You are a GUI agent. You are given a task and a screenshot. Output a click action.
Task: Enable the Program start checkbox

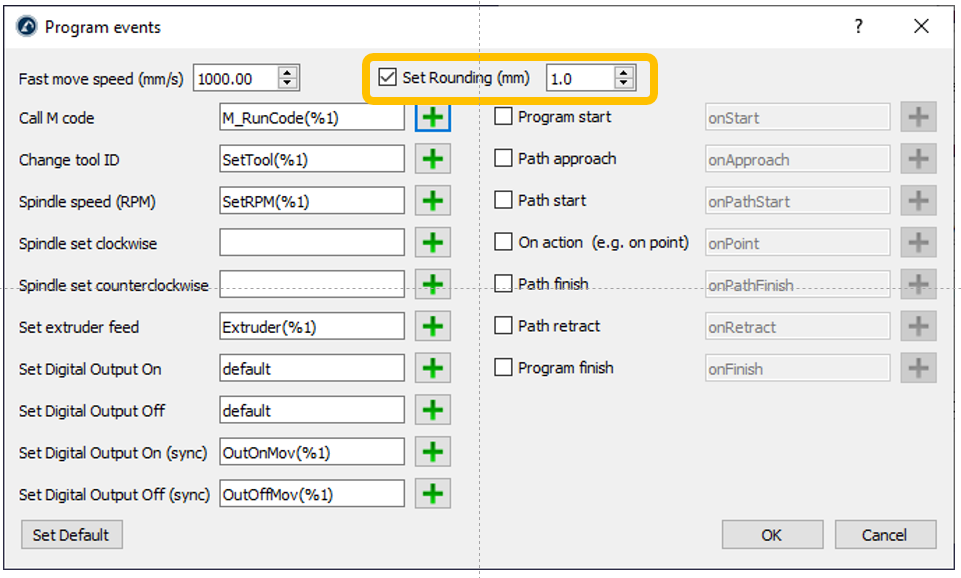coord(504,117)
